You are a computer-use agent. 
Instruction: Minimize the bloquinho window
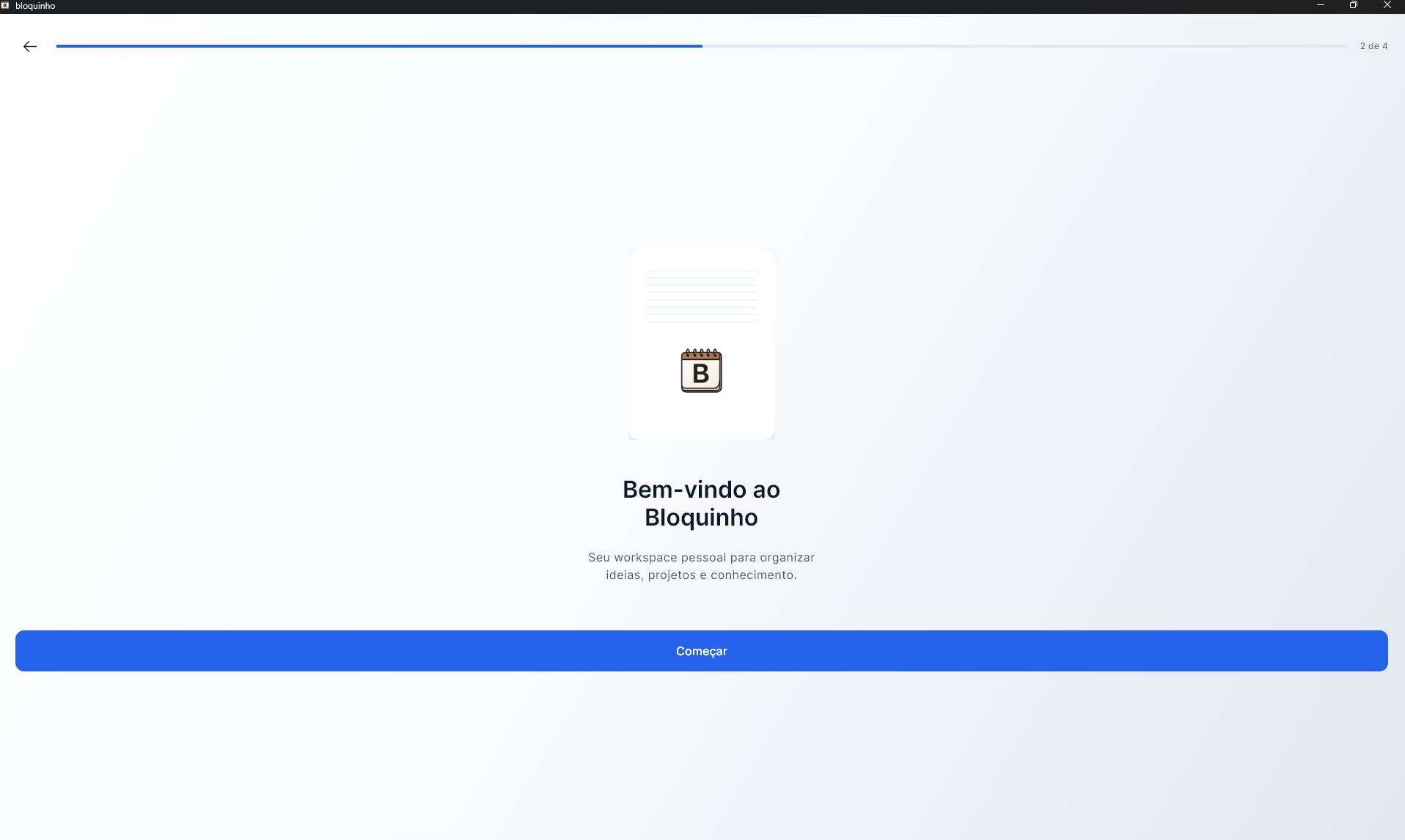point(1320,5)
